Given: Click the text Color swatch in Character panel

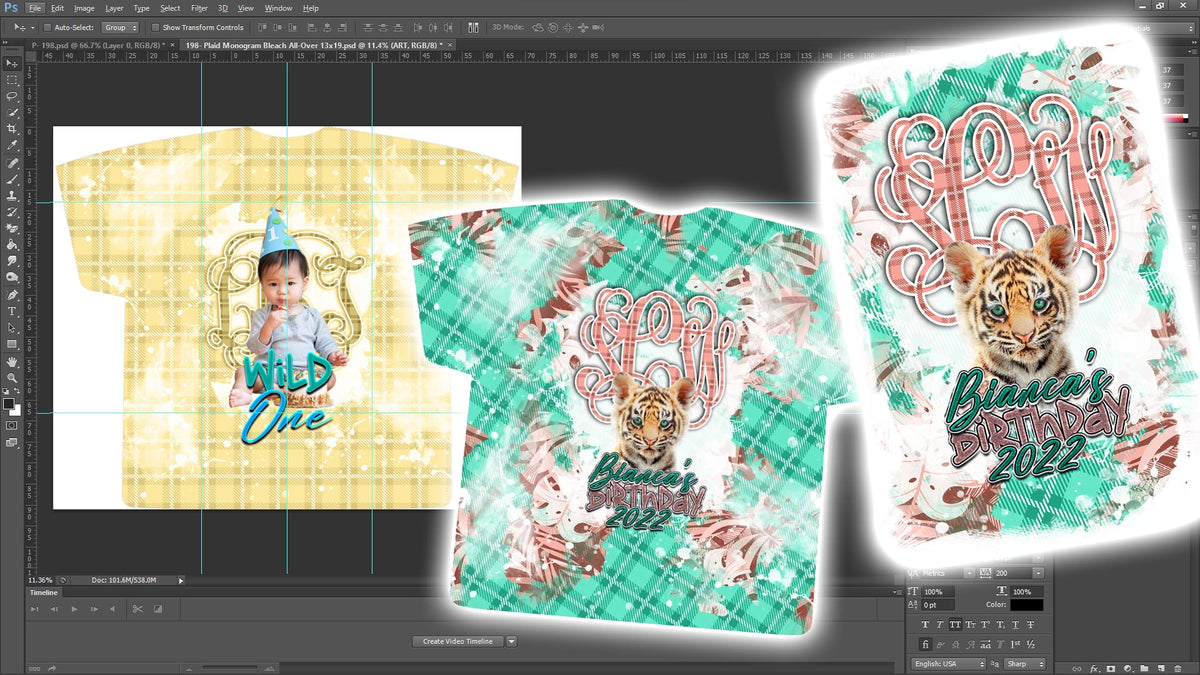Looking at the screenshot, I should tap(1027, 605).
